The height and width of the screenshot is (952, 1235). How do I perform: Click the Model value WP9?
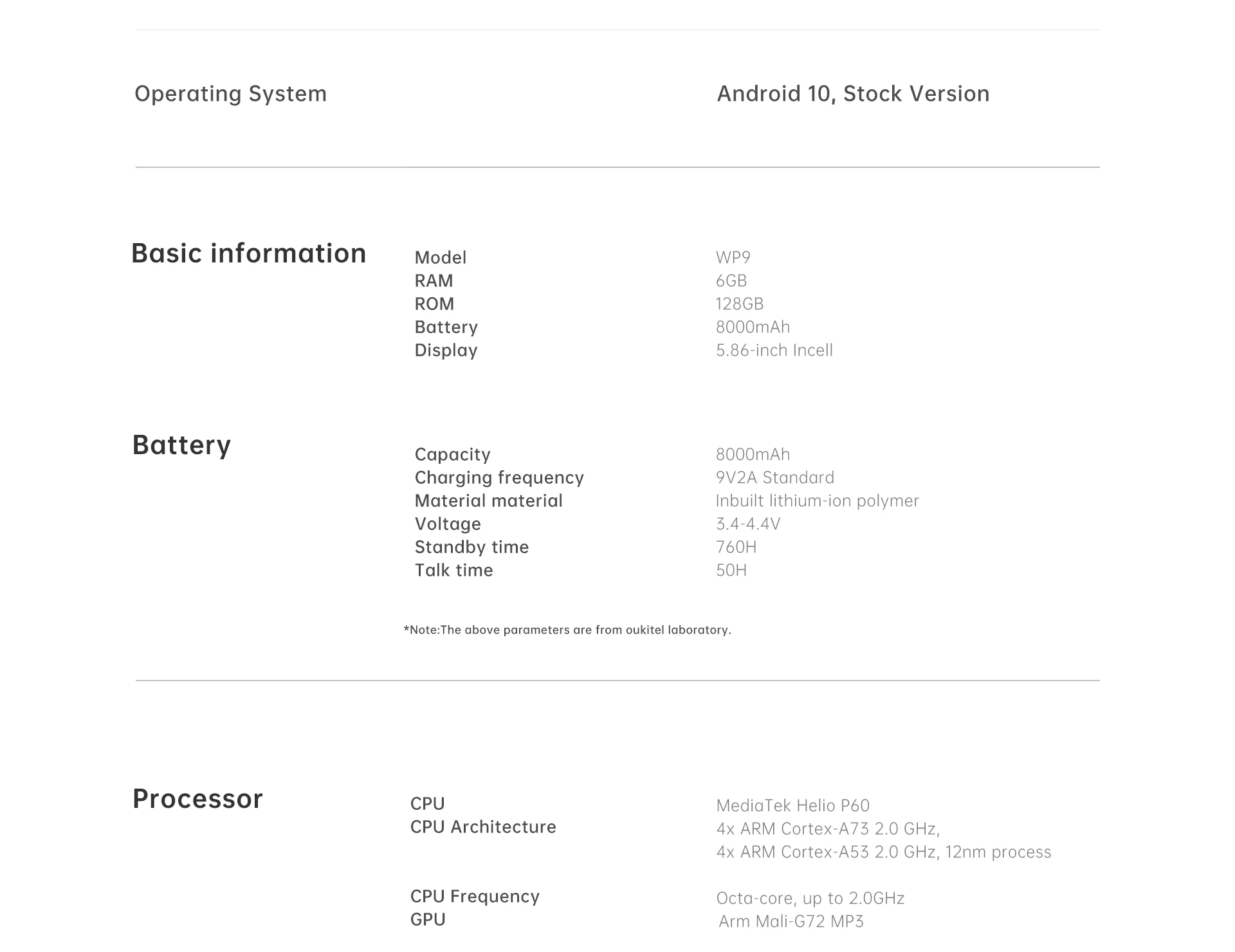tap(733, 257)
